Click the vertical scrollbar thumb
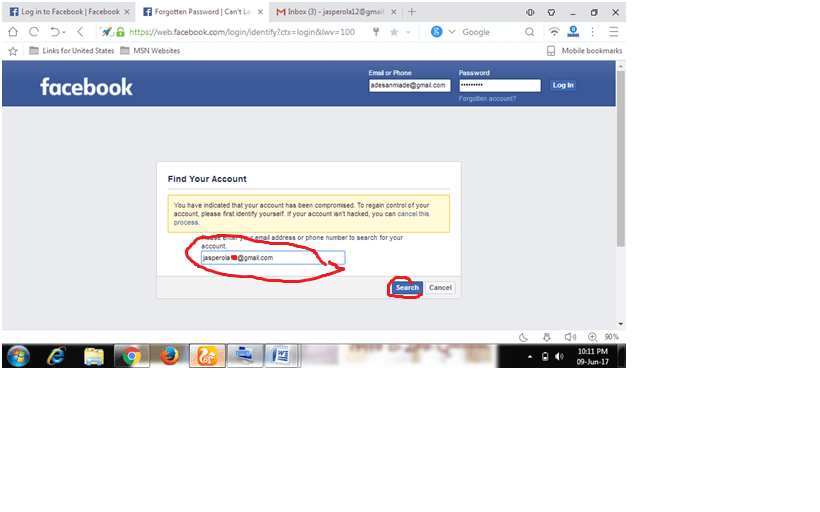The image size is (820, 512). pyautogui.click(x=621, y=158)
